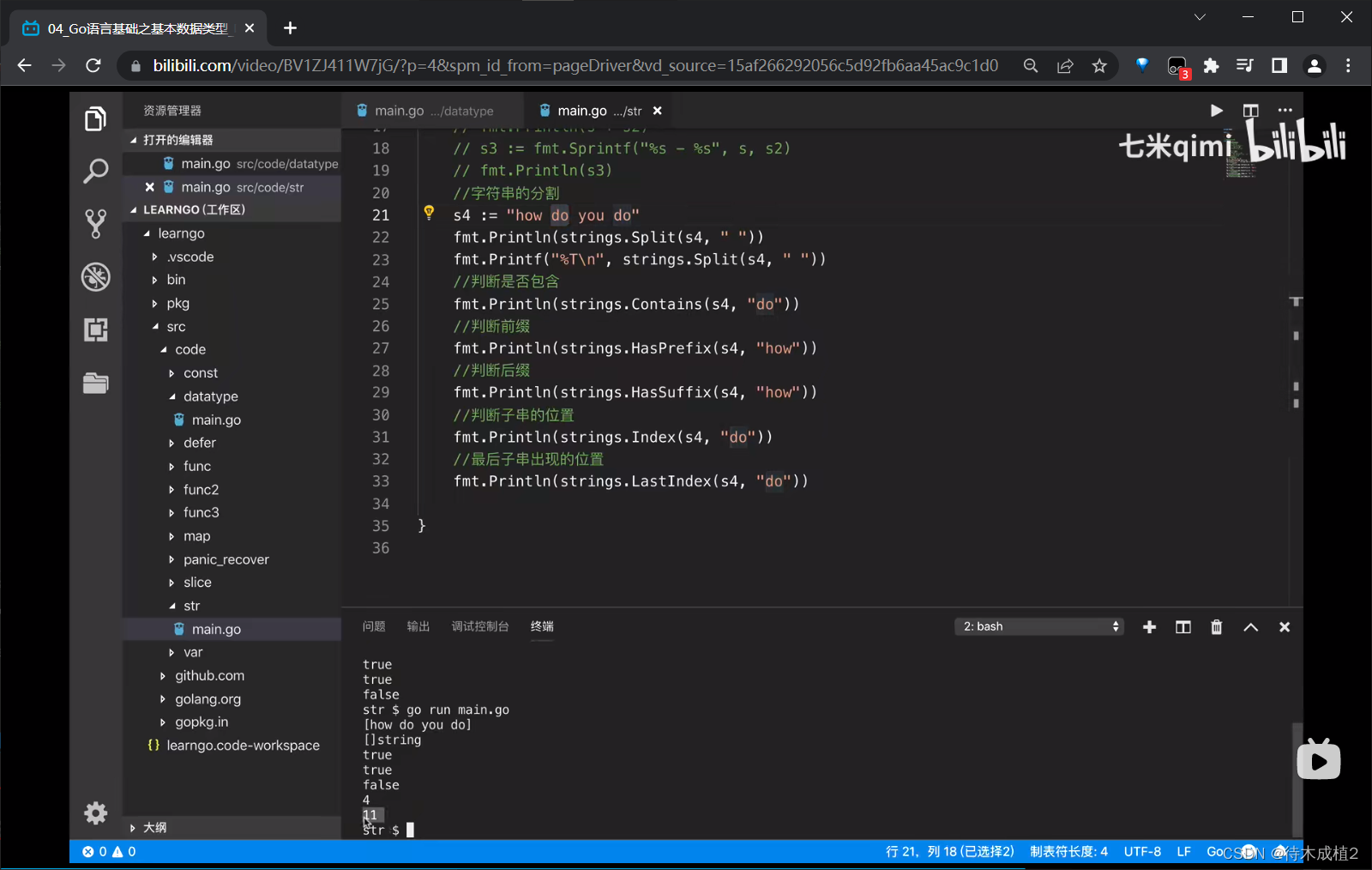Close main.go src/code/str in open editors
The image size is (1372, 870).
point(149,187)
